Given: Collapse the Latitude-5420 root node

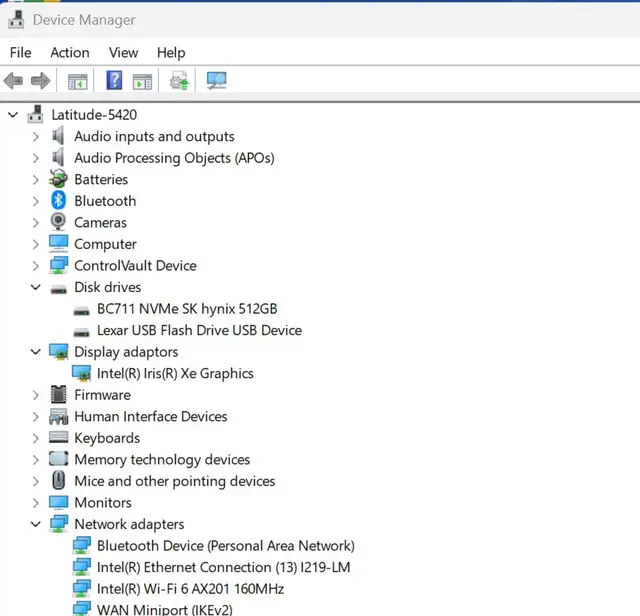Looking at the screenshot, I should tap(13, 115).
